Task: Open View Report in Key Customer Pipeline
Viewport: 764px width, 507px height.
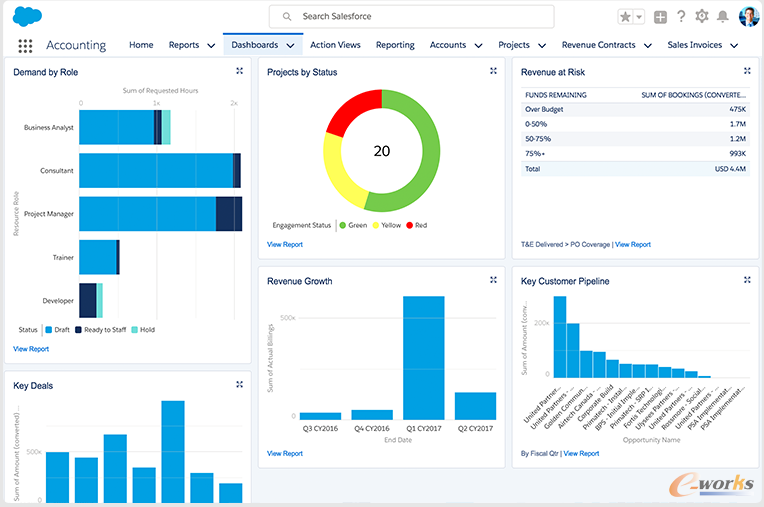Action: pyautogui.click(x=581, y=453)
